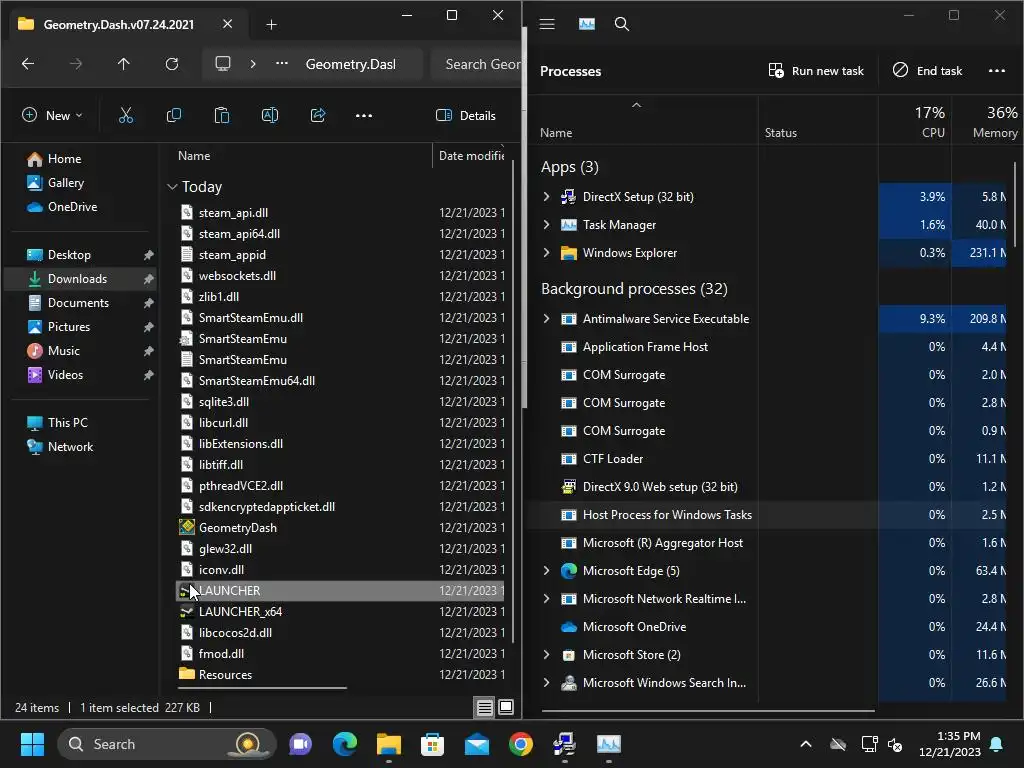Open the Mail app from taskbar
This screenshot has width=1024, height=768.
(x=477, y=744)
